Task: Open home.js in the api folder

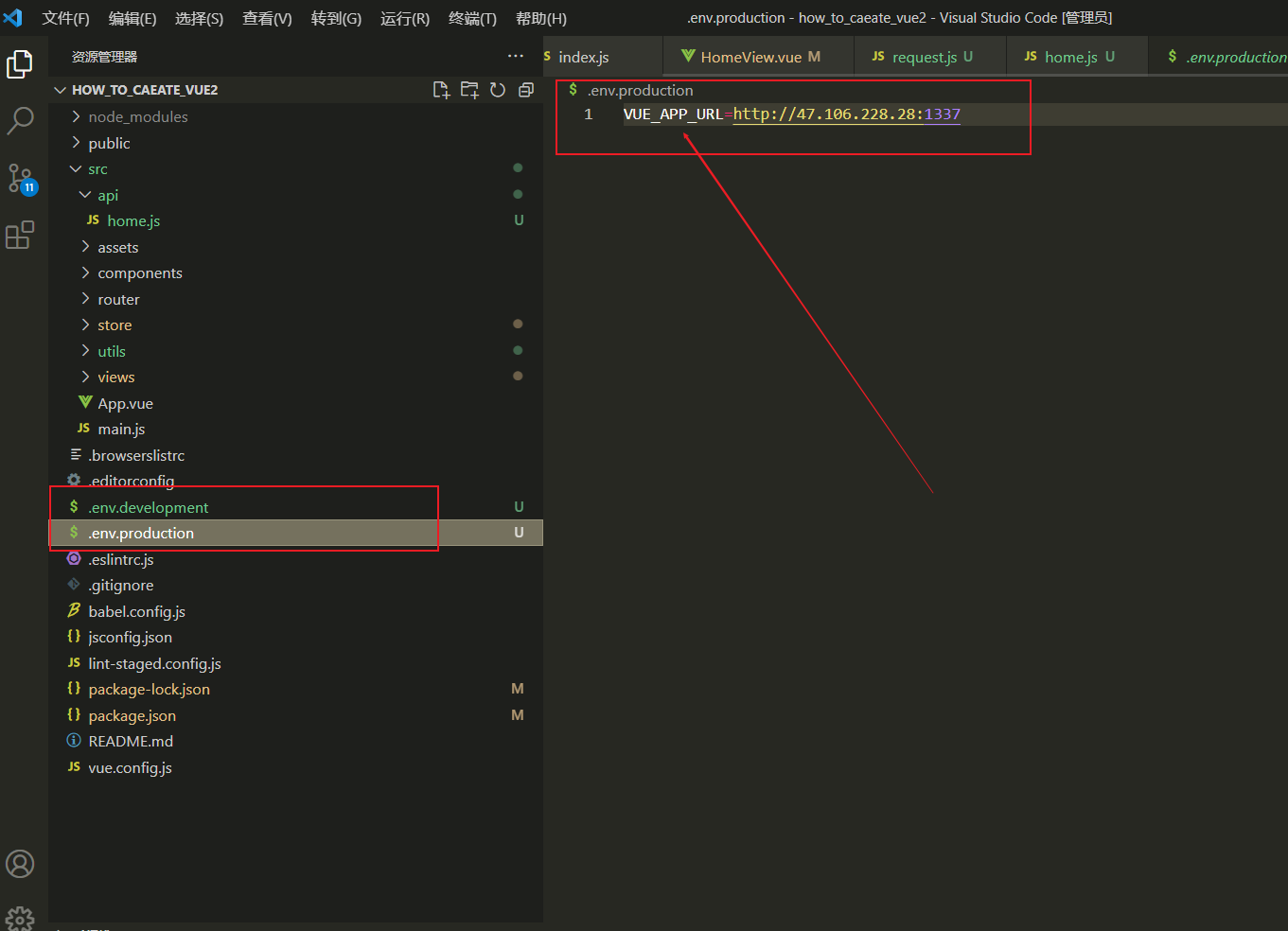Action: [x=296, y=220]
